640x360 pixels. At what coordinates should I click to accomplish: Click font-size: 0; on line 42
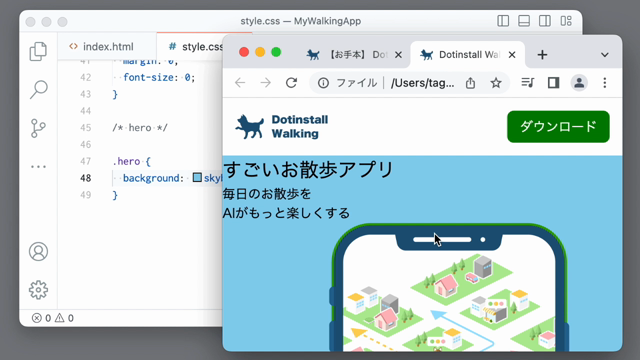click(x=159, y=77)
